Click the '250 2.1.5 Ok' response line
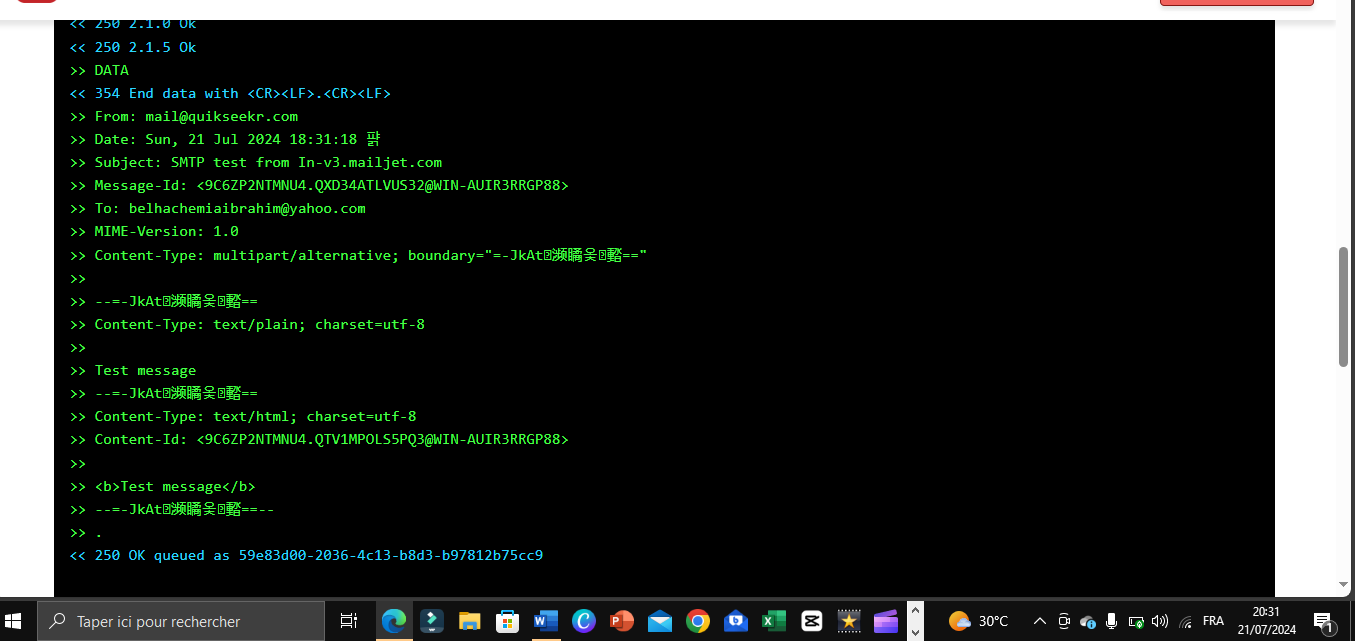The image size is (1355, 641). pyautogui.click(x=133, y=47)
